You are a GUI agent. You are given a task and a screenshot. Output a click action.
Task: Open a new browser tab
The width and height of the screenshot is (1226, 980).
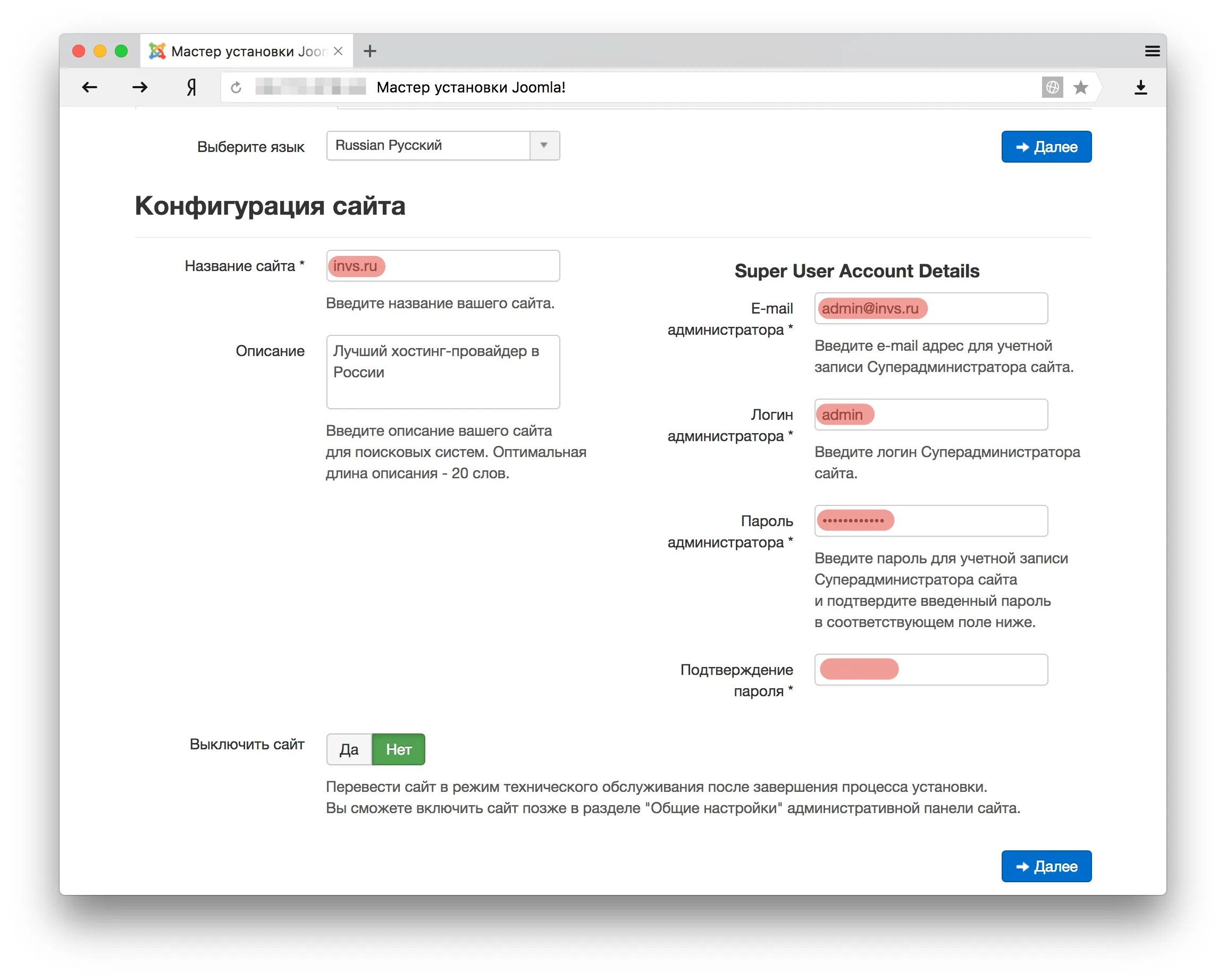point(370,50)
